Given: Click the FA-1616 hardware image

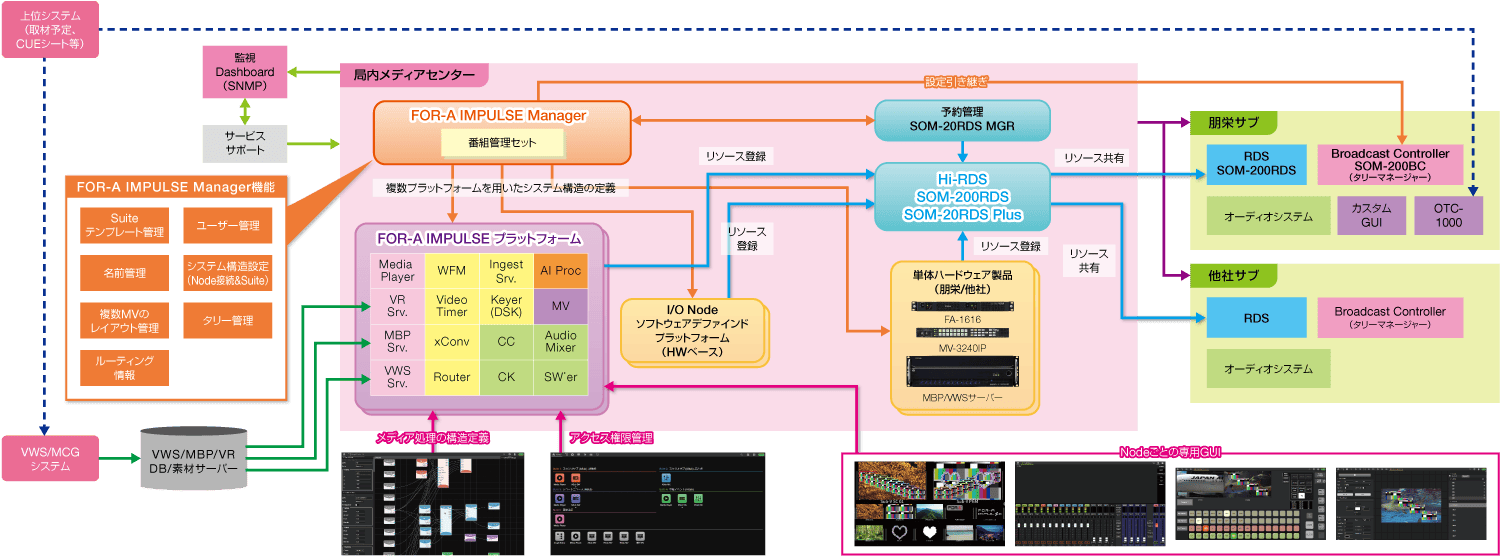Looking at the screenshot, I should tap(962, 306).
